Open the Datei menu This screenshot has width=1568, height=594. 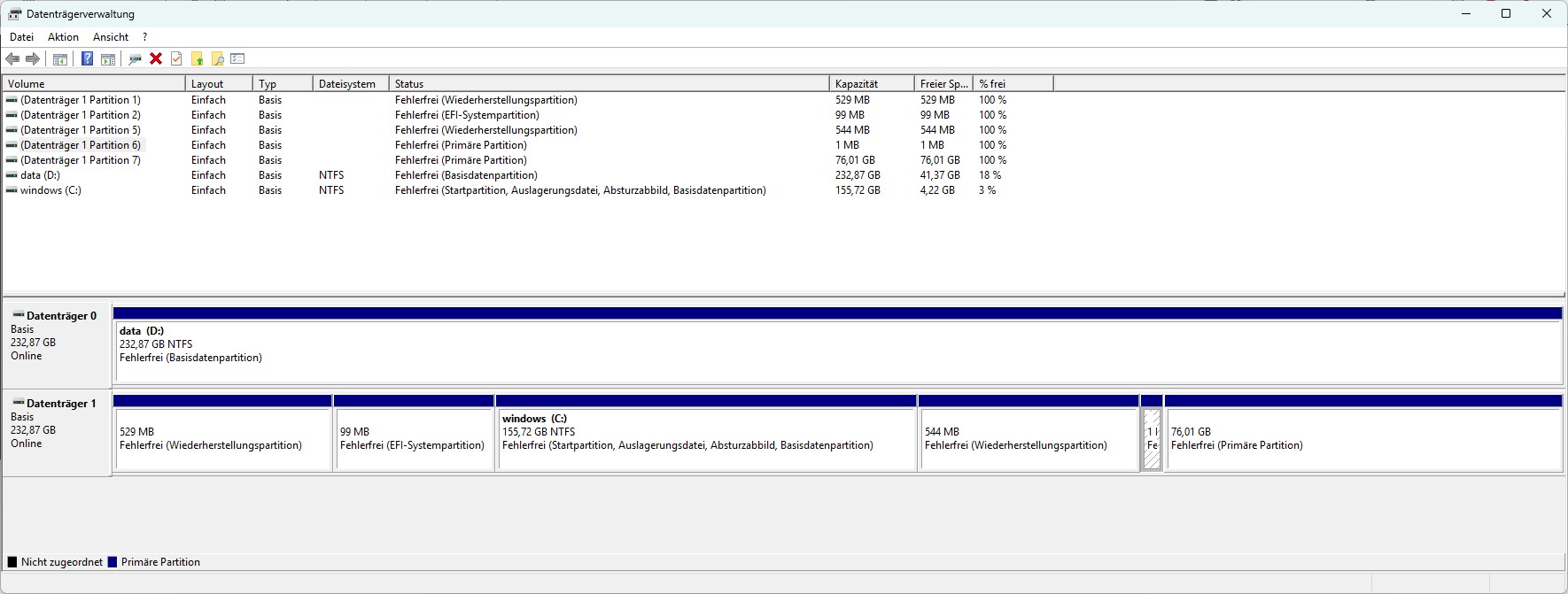point(21,37)
